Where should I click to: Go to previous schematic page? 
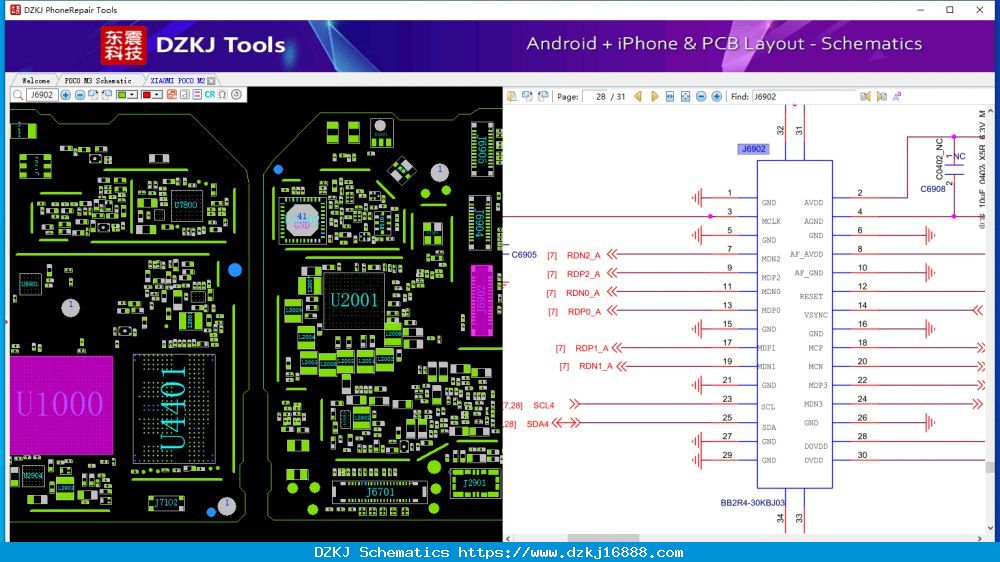[x=637, y=96]
